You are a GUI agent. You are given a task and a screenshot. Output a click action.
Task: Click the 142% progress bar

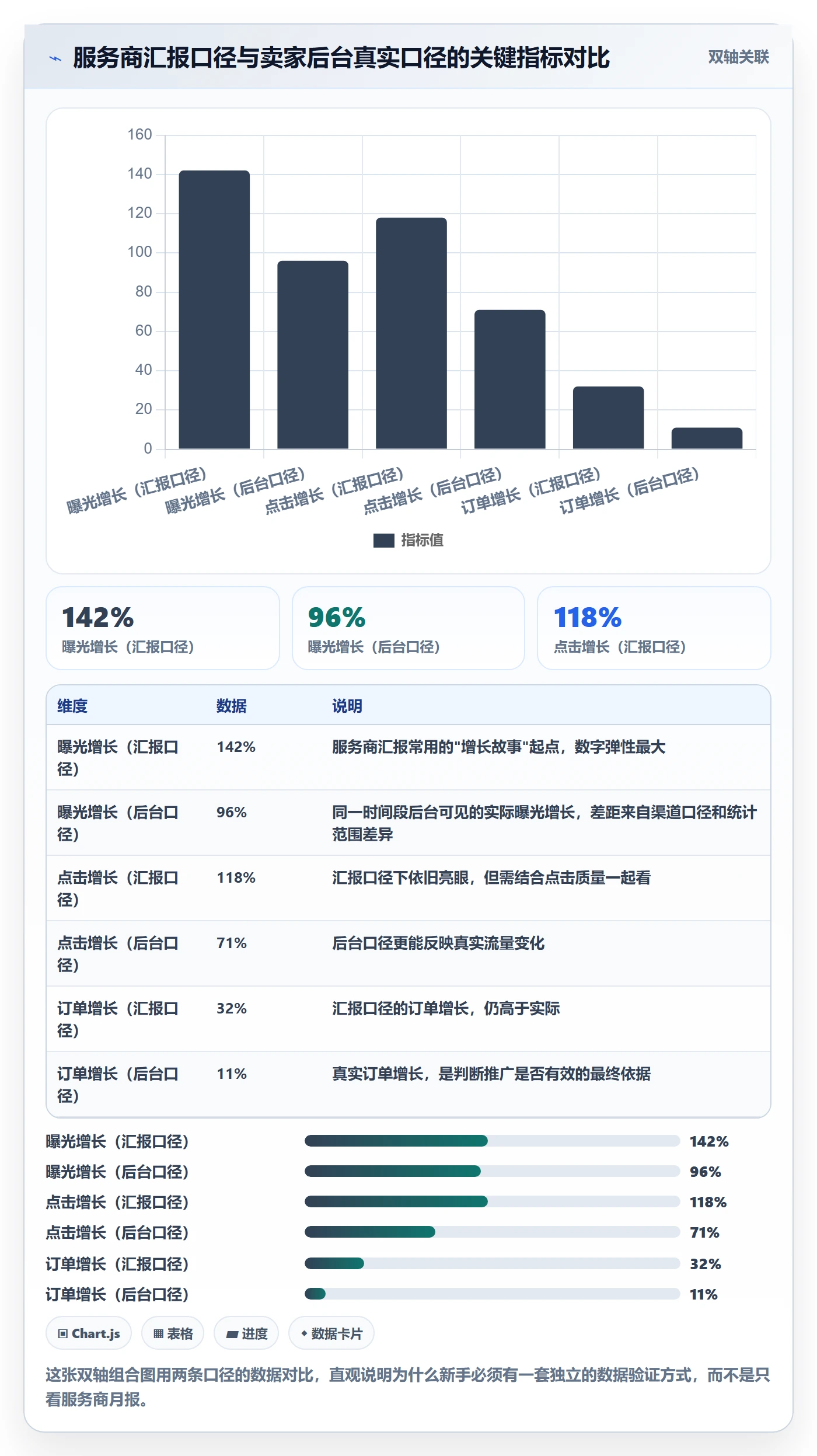click(493, 1141)
